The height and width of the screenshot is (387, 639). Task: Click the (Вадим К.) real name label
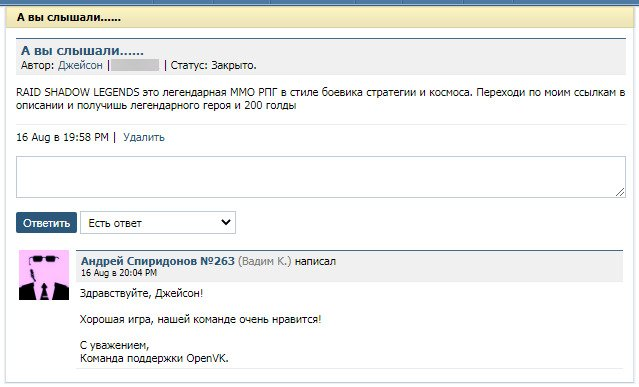click(265, 261)
